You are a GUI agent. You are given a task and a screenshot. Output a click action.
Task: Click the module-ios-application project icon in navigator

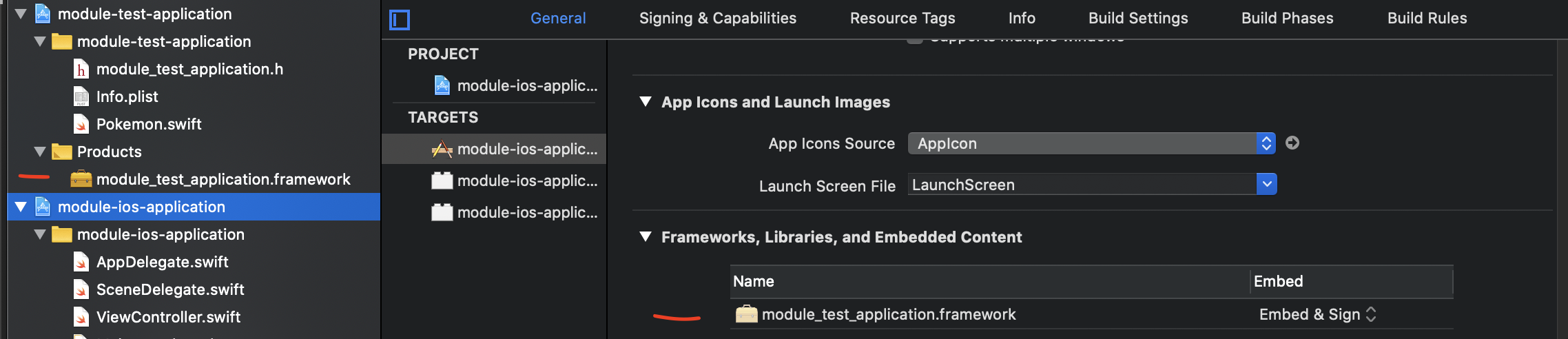click(43, 207)
